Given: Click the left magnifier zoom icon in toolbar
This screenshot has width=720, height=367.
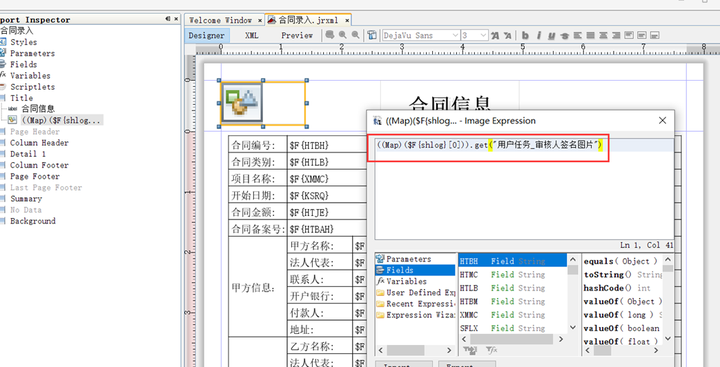Looking at the screenshot, I should 343,35.
